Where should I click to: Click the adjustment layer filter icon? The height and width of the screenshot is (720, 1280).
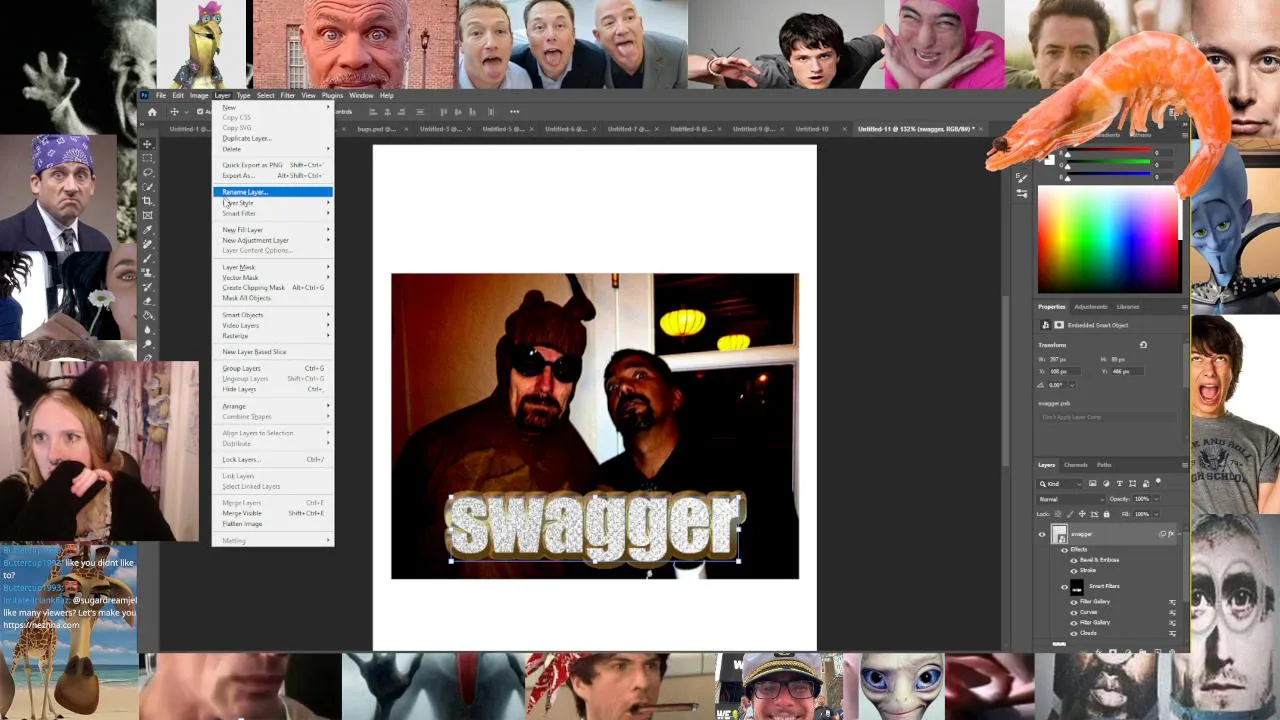click(1106, 484)
